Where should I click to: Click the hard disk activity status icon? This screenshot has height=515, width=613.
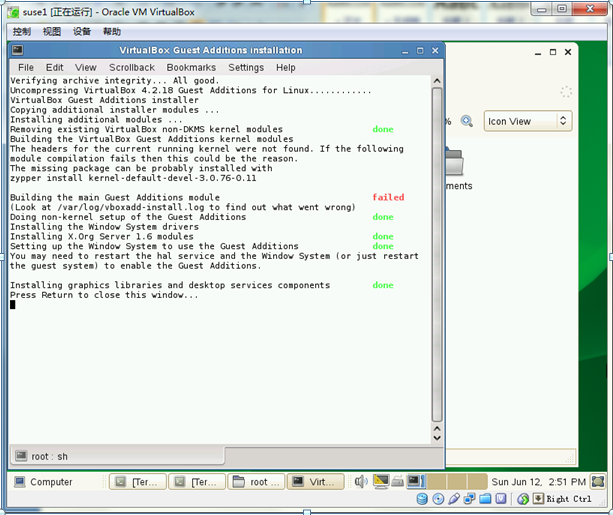(422, 499)
